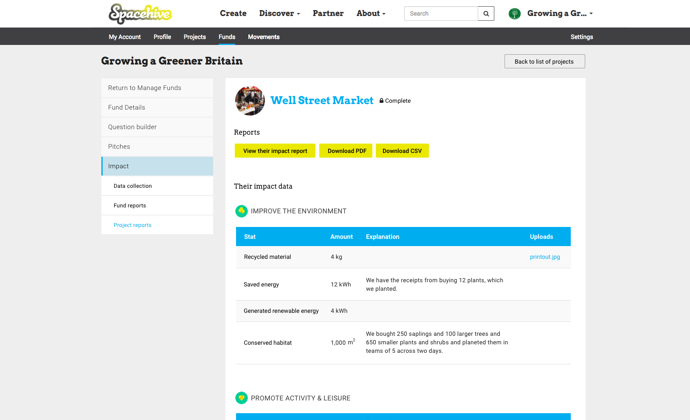Select the Funds tab
The width and height of the screenshot is (690, 420).
click(227, 37)
